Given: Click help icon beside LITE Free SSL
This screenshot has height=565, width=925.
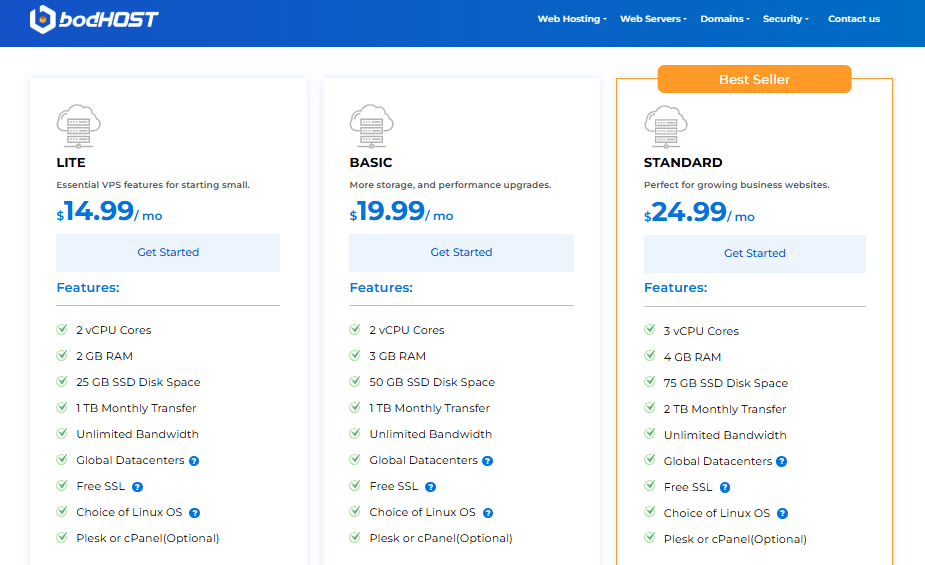Looking at the screenshot, I should [x=137, y=487].
